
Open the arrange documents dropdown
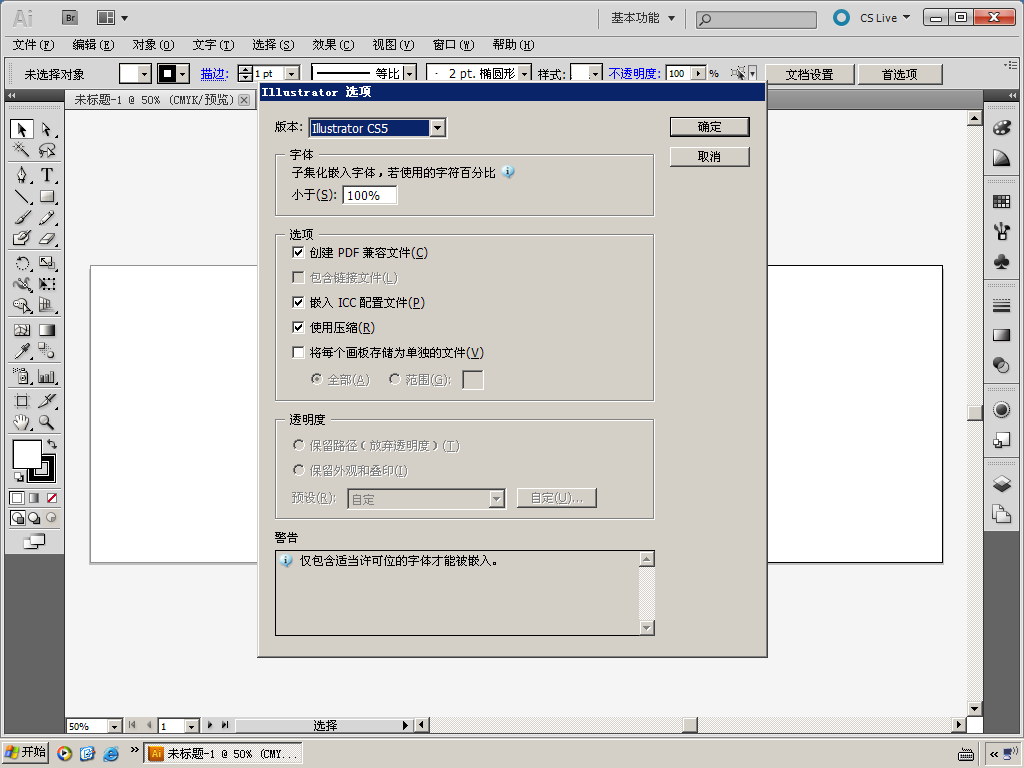pos(112,18)
